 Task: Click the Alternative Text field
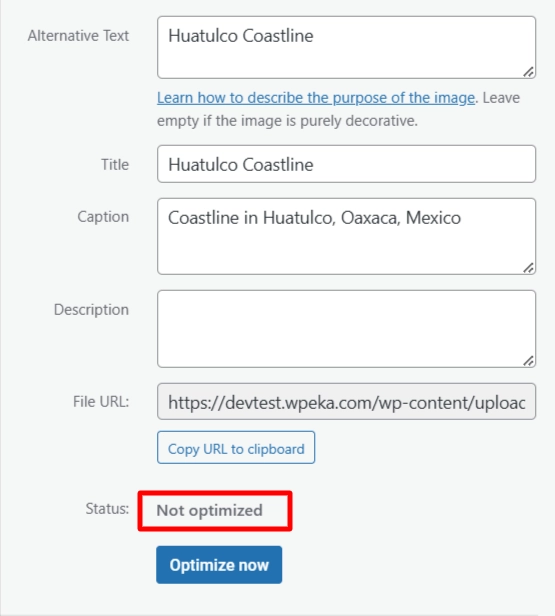click(x=346, y=47)
